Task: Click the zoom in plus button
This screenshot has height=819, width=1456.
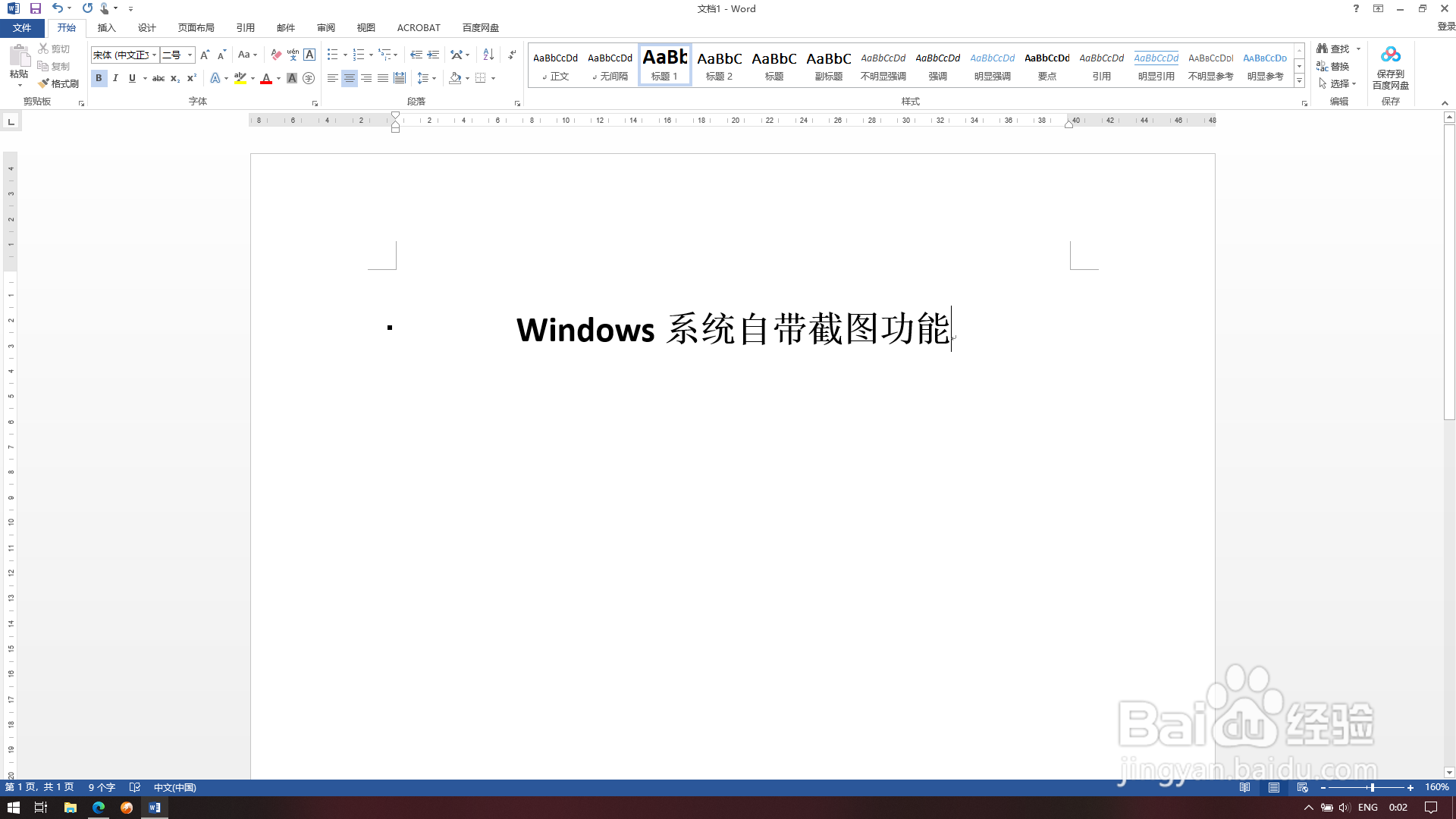Action: point(1410,788)
